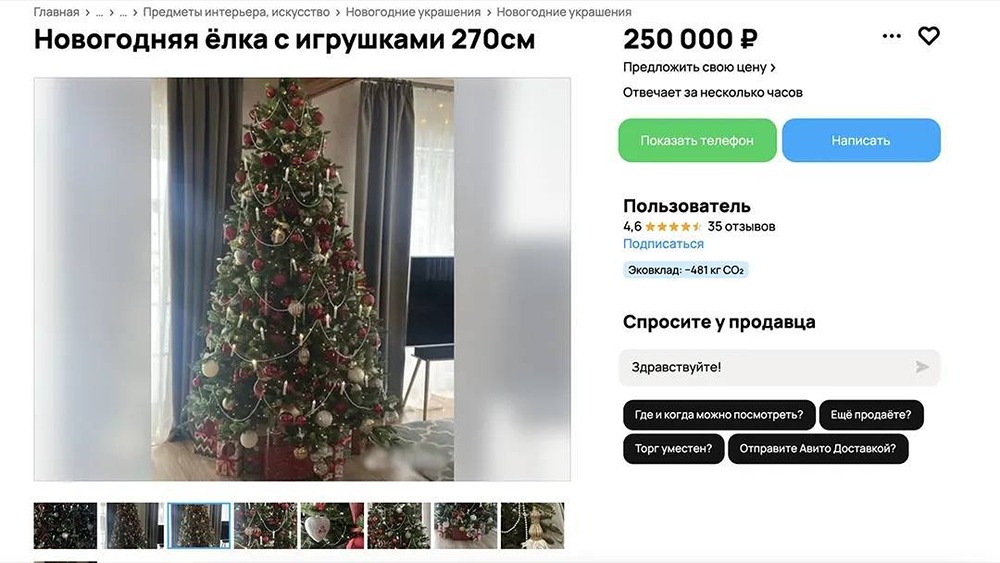Select quick question 'Торг уместен?'
Image resolution: width=1000 pixels, height=563 pixels.
coord(673,448)
